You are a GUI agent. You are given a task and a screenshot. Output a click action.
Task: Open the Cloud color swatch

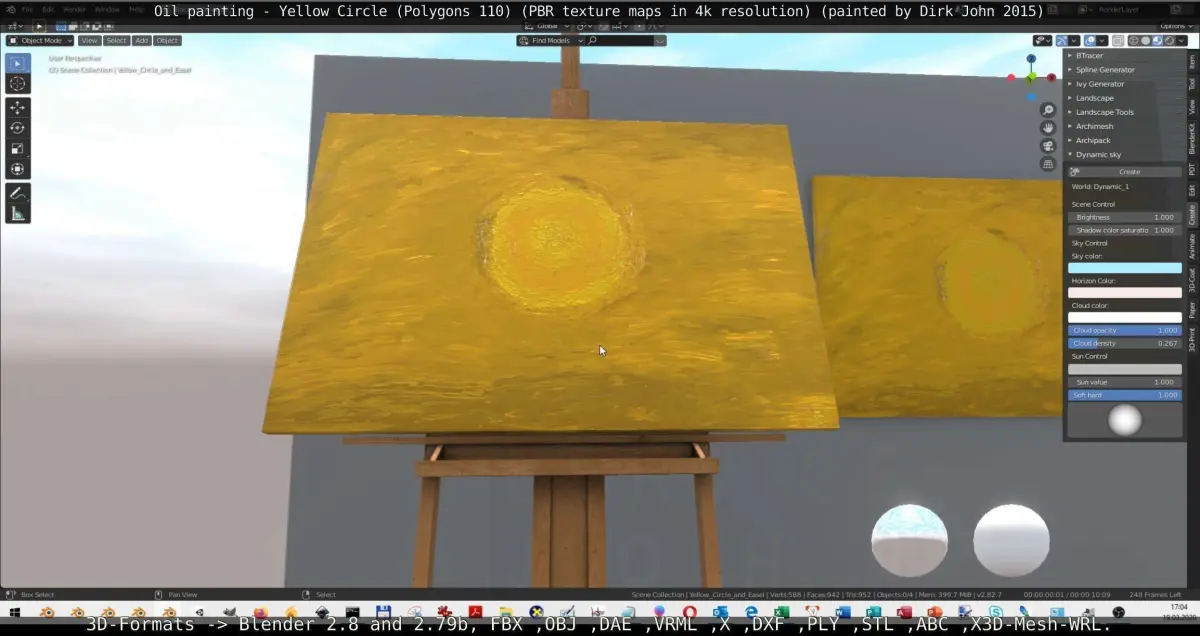point(1125,318)
